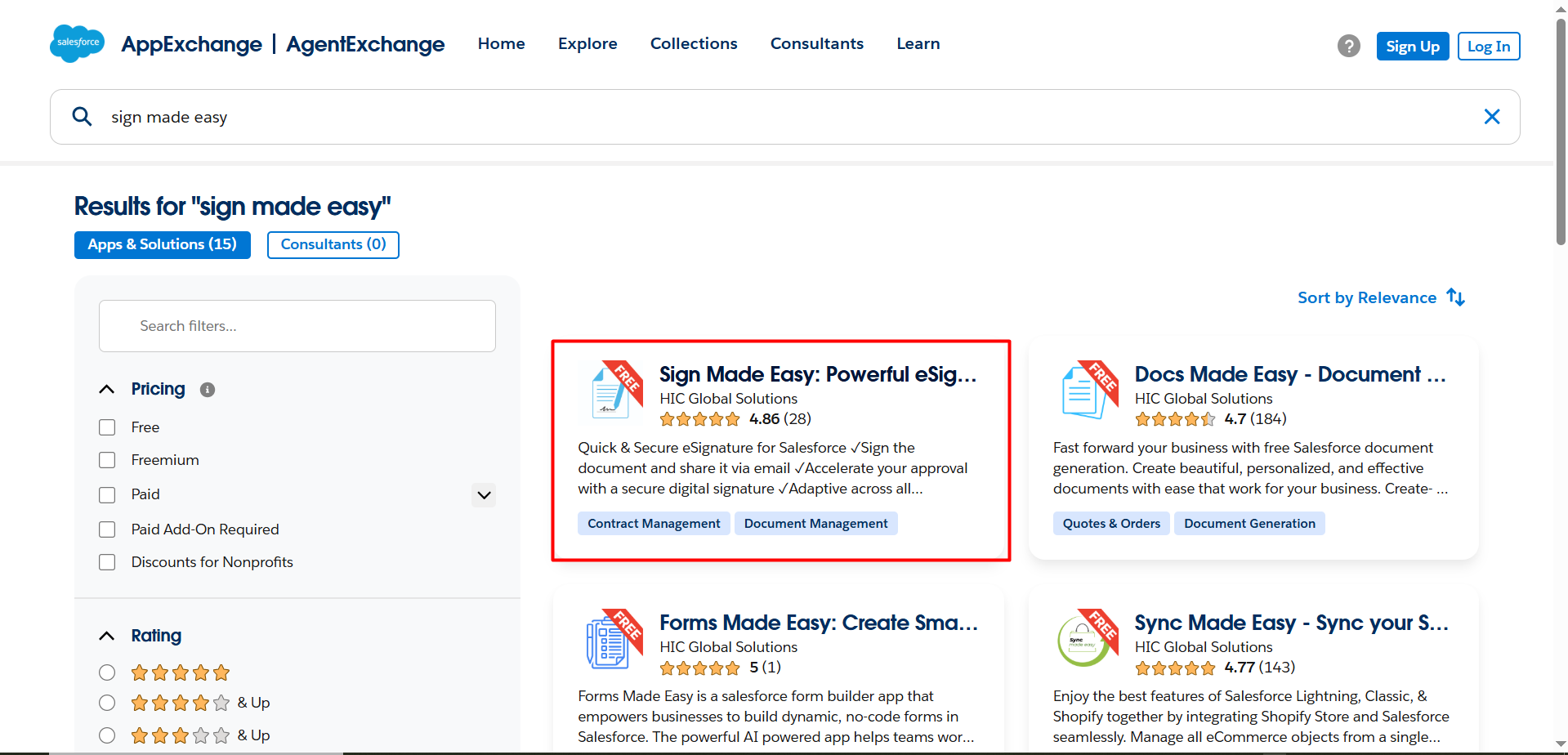Screen dimensions: 1568x755
Task: Check the Freemium pricing checkbox
Action: 107,460
